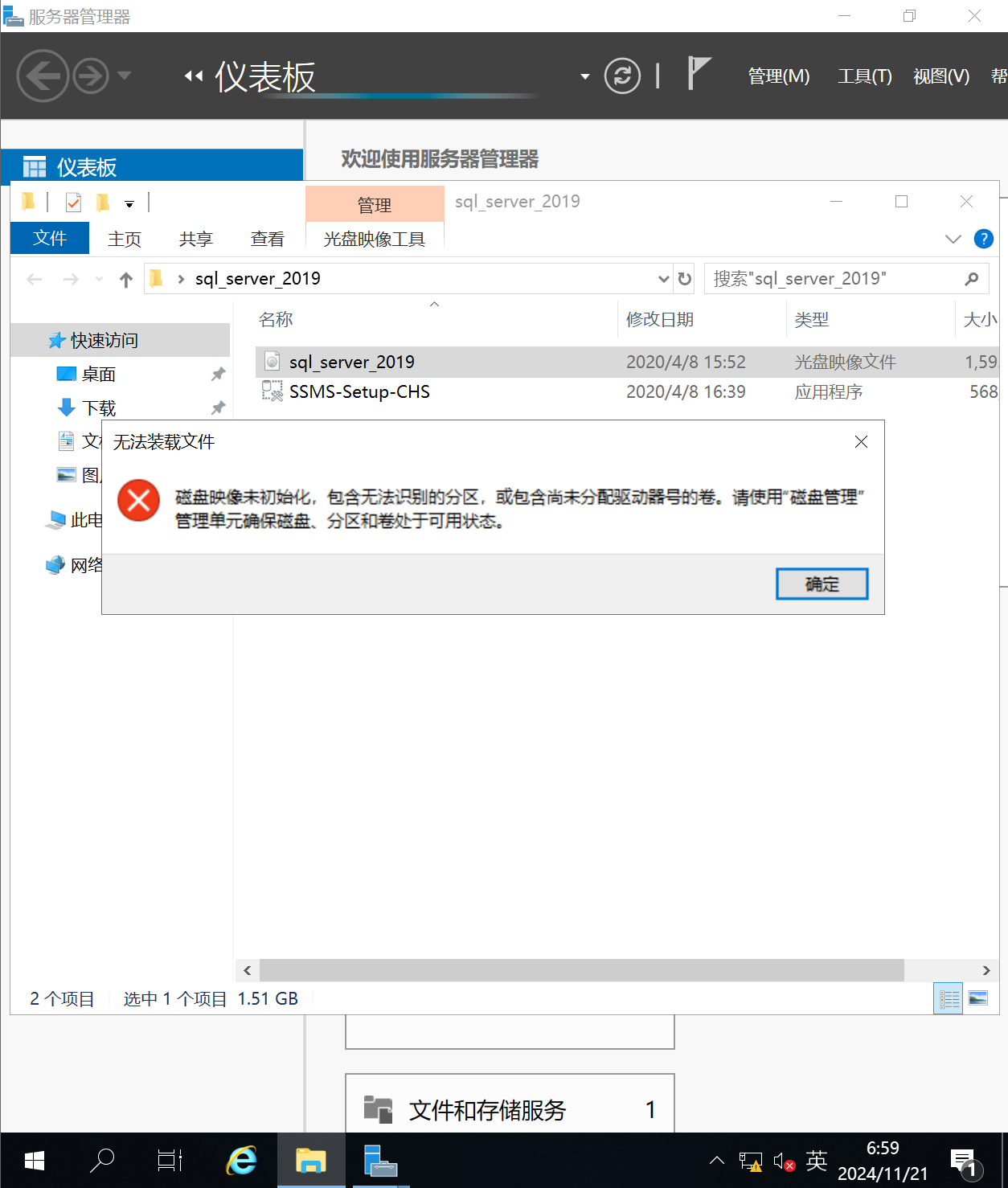Sort files by 修改日期 column
1008x1188 pixels.
pyautogui.click(x=660, y=320)
